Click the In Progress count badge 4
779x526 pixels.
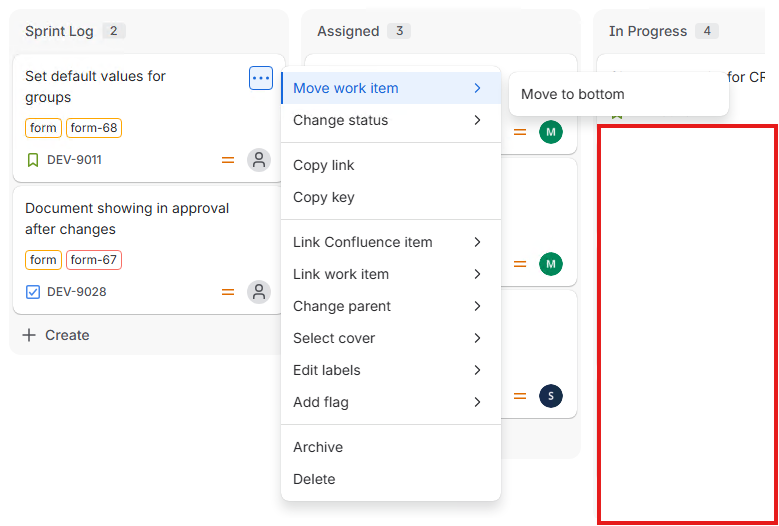pyautogui.click(x=707, y=31)
